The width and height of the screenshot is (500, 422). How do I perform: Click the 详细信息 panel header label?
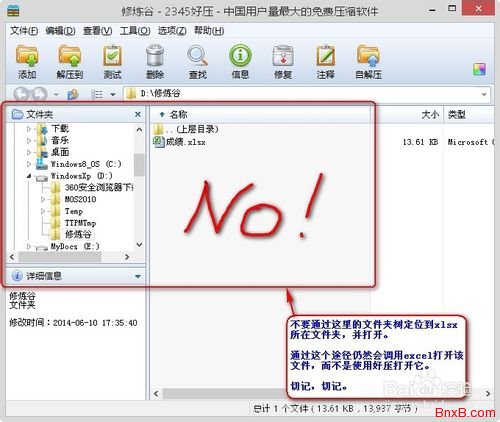pos(44,276)
